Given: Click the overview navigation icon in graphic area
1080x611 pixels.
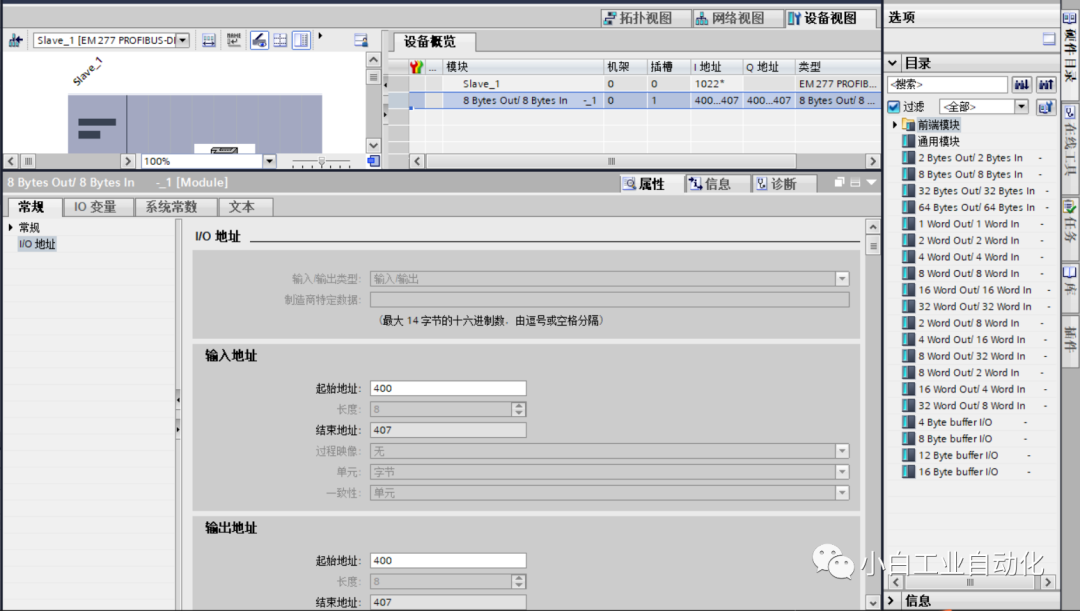Looking at the screenshot, I should (373, 161).
